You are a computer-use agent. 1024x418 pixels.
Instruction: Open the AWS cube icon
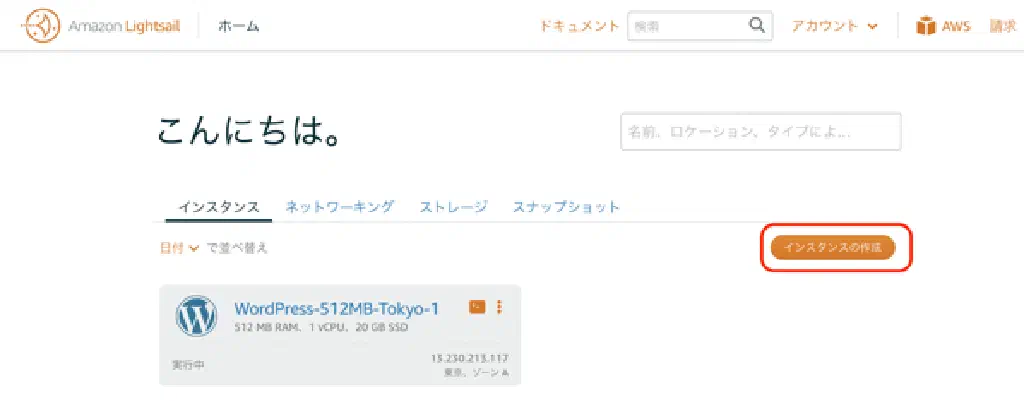pyautogui.click(x=925, y=26)
